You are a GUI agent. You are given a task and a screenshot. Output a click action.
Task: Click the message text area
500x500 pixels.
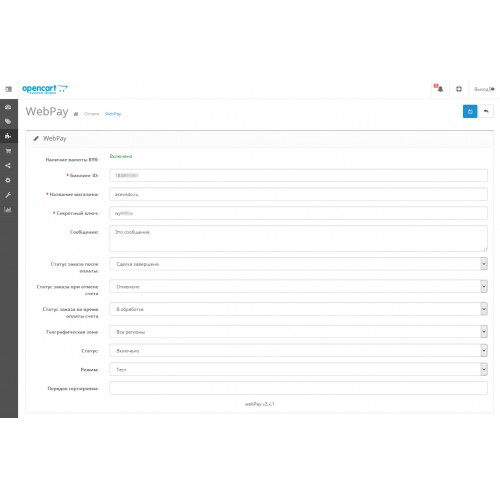(x=298, y=238)
